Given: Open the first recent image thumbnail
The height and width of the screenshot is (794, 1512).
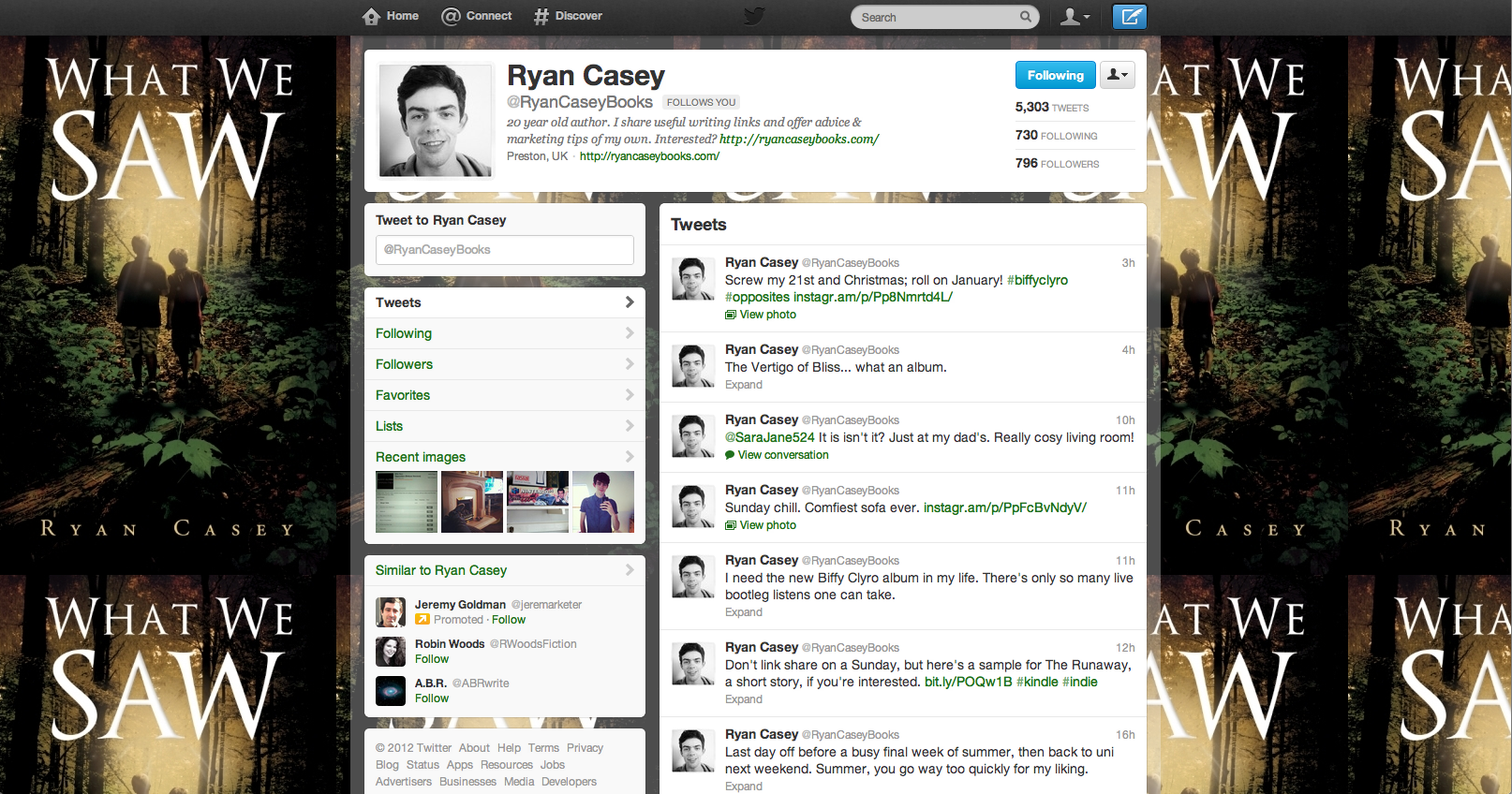Looking at the screenshot, I should [407, 502].
